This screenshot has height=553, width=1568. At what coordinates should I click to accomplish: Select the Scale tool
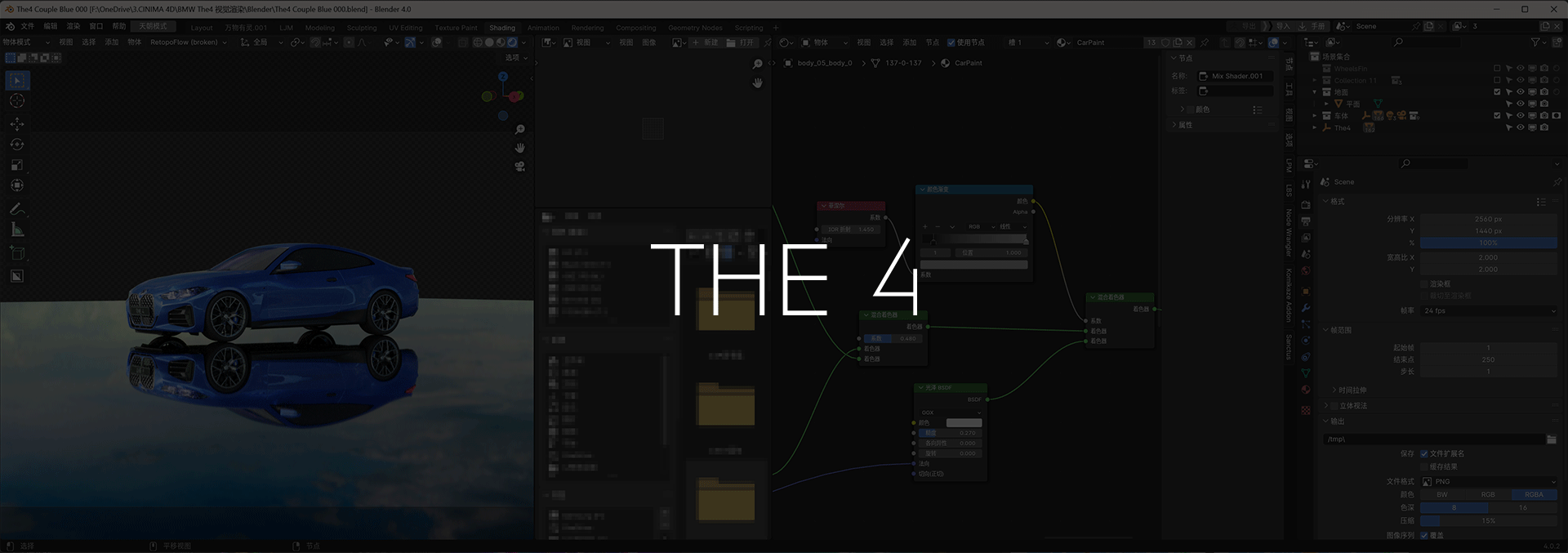[17, 165]
